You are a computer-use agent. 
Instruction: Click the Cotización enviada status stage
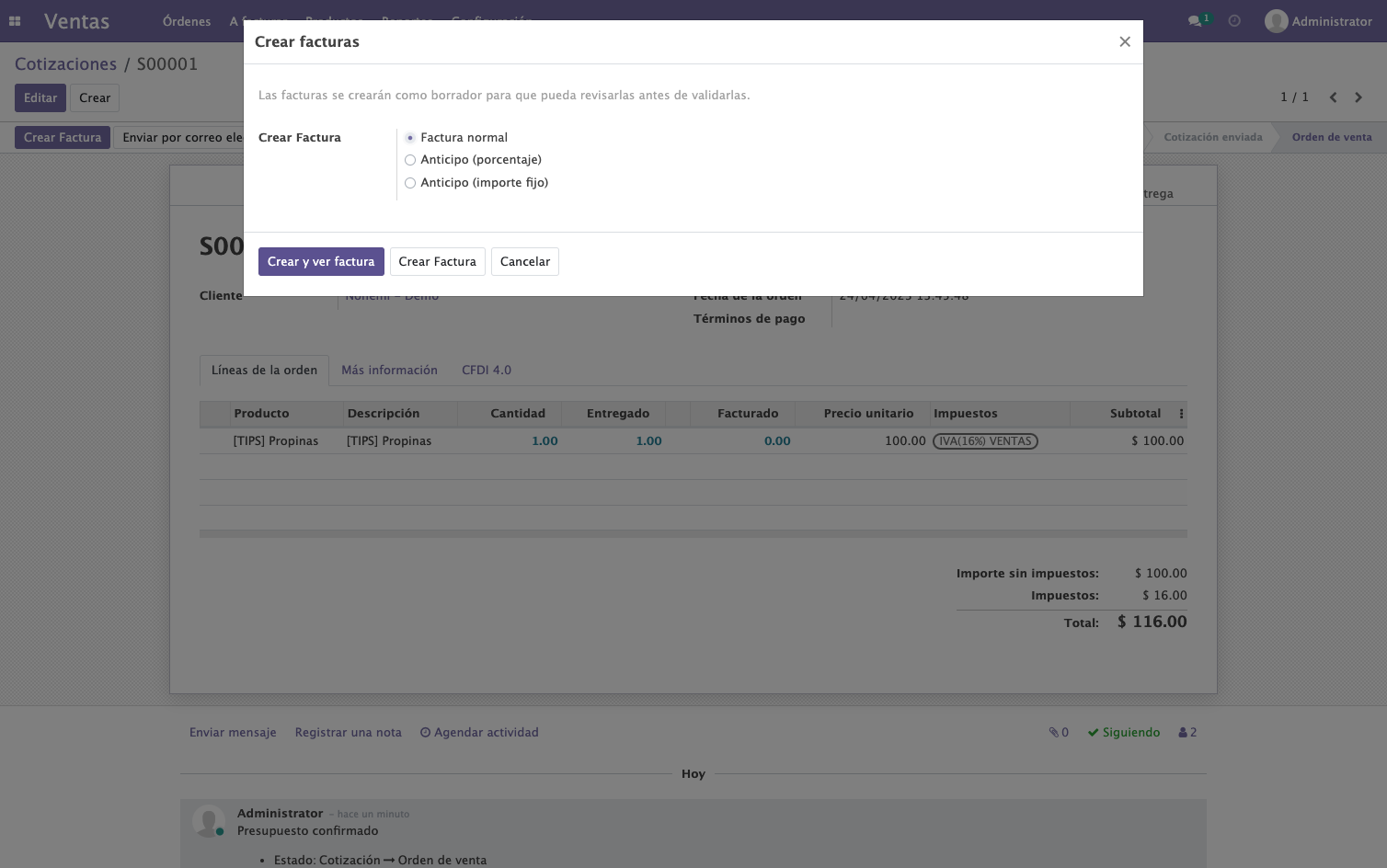pos(1213,138)
